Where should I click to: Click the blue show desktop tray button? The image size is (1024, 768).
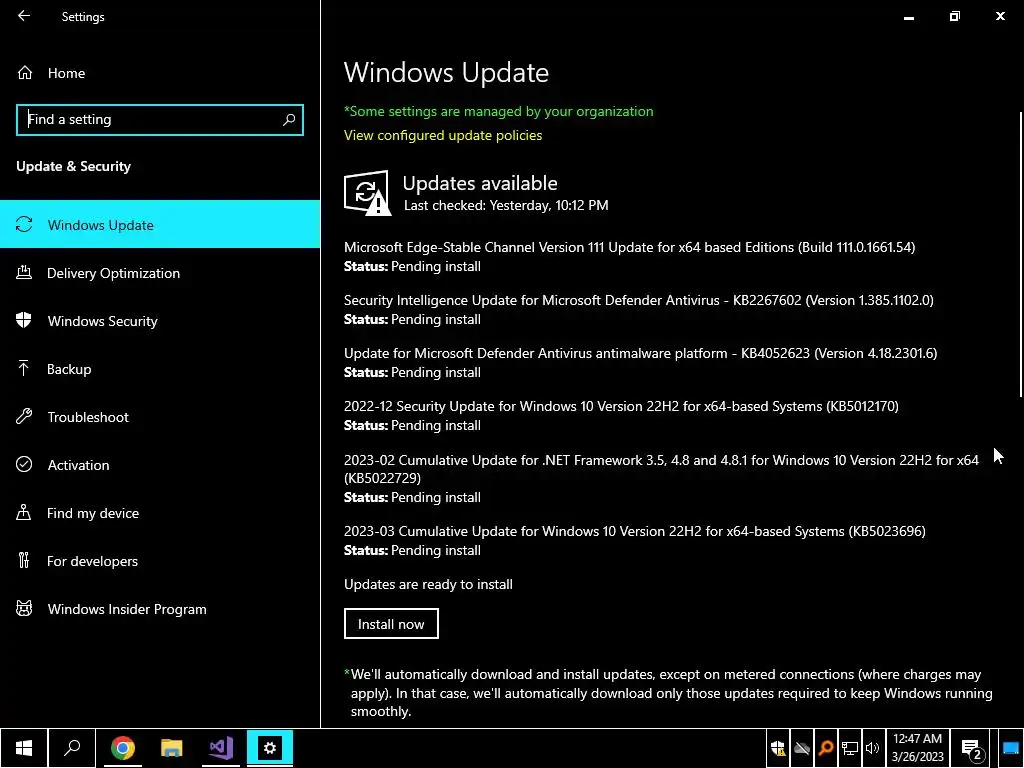(x=1011, y=748)
